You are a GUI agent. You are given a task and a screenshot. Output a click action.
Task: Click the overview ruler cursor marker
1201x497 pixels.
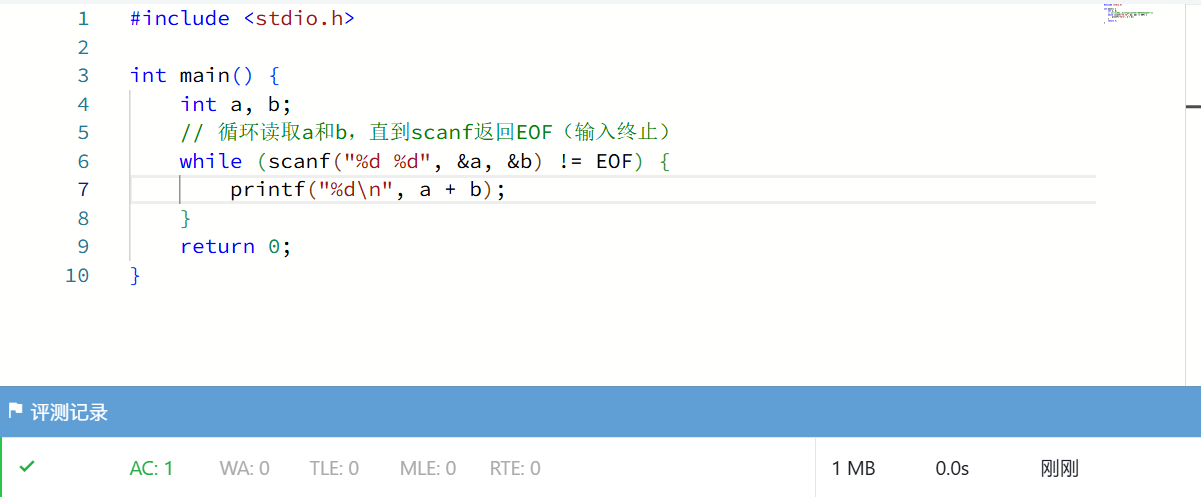pyautogui.click(x=1193, y=105)
